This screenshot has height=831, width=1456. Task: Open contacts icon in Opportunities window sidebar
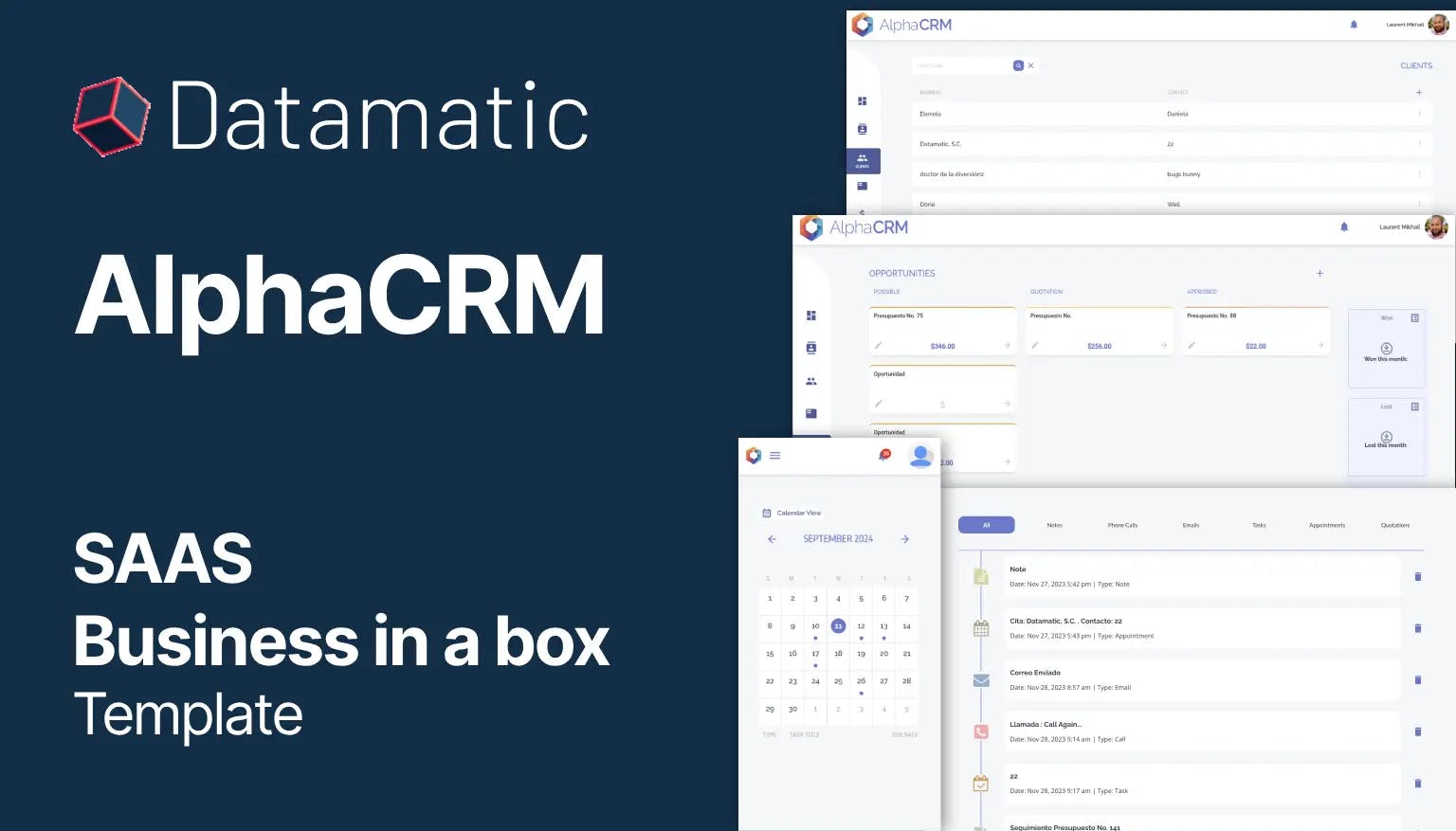810,348
